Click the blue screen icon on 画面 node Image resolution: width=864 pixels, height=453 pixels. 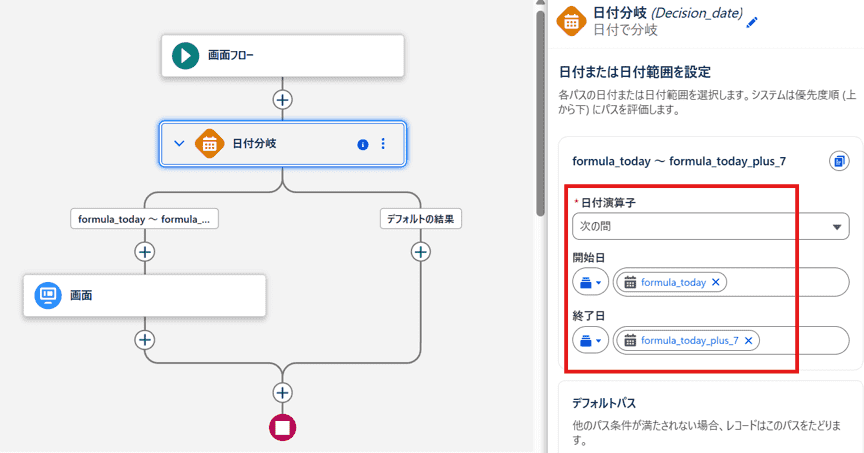point(48,295)
